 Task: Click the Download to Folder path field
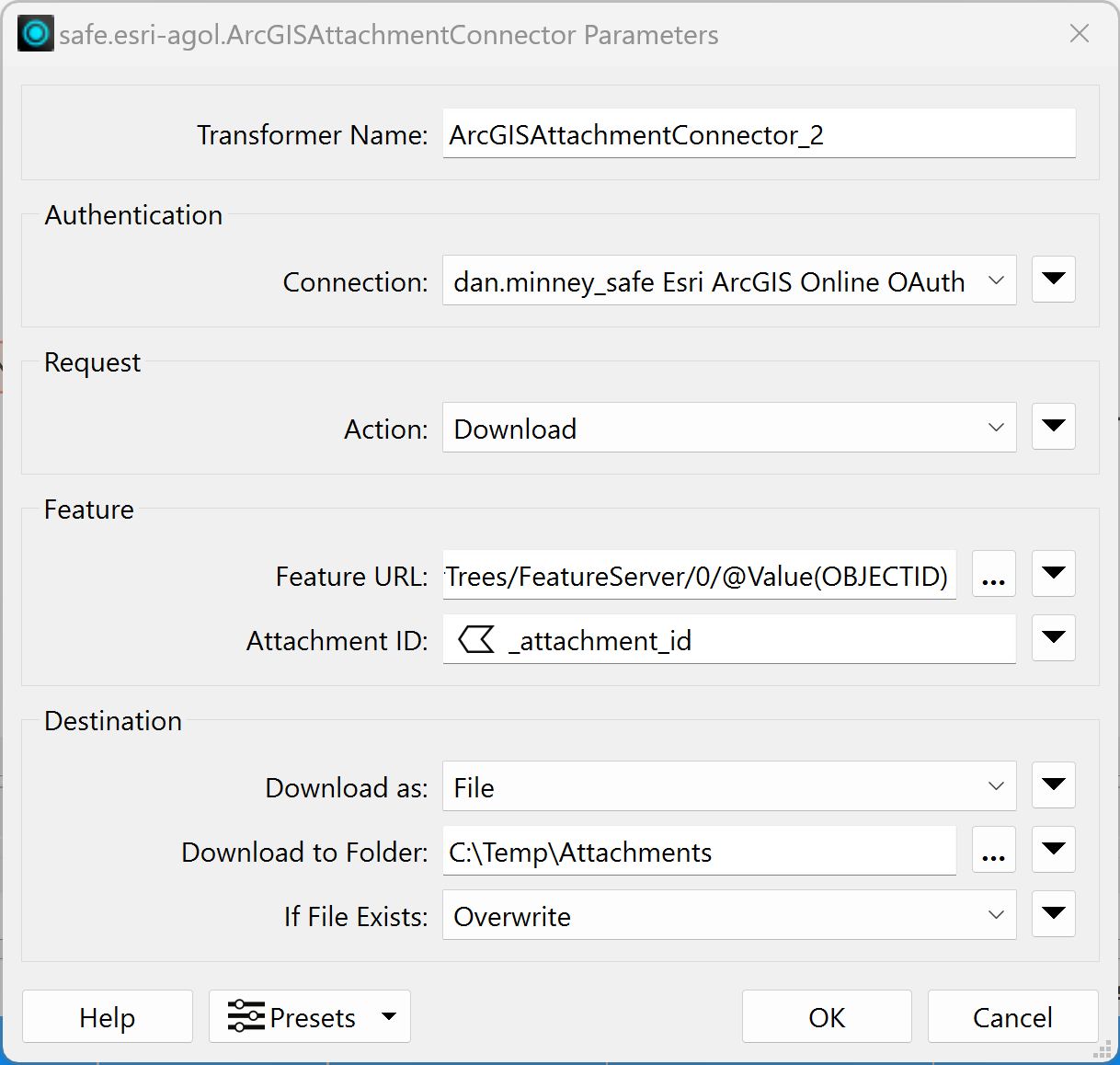tap(699, 851)
